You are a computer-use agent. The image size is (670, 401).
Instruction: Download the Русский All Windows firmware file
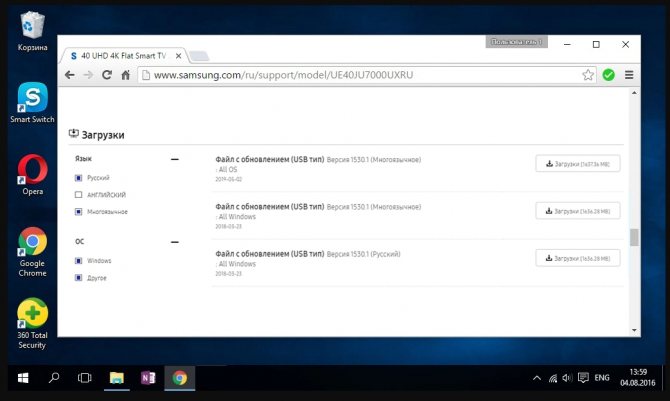pyautogui.click(x=578, y=258)
